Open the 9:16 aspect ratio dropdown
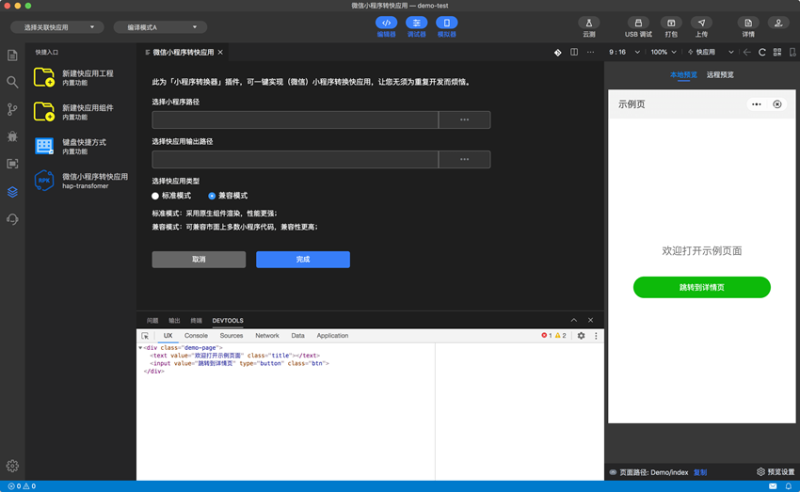Image resolution: width=800 pixels, height=492 pixels. tap(624, 52)
